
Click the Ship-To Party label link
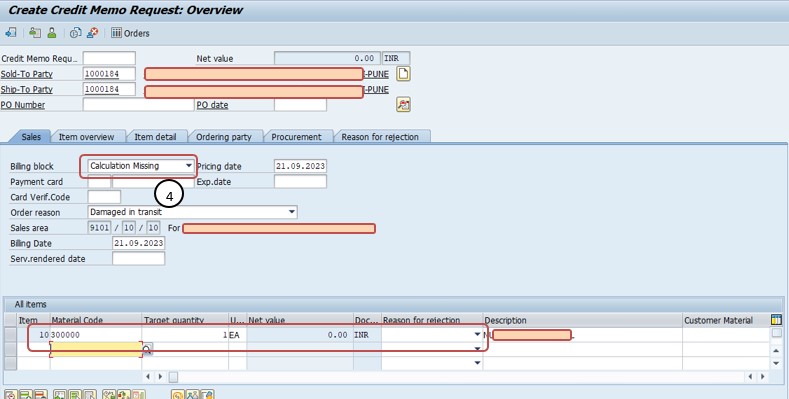coord(27,90)
